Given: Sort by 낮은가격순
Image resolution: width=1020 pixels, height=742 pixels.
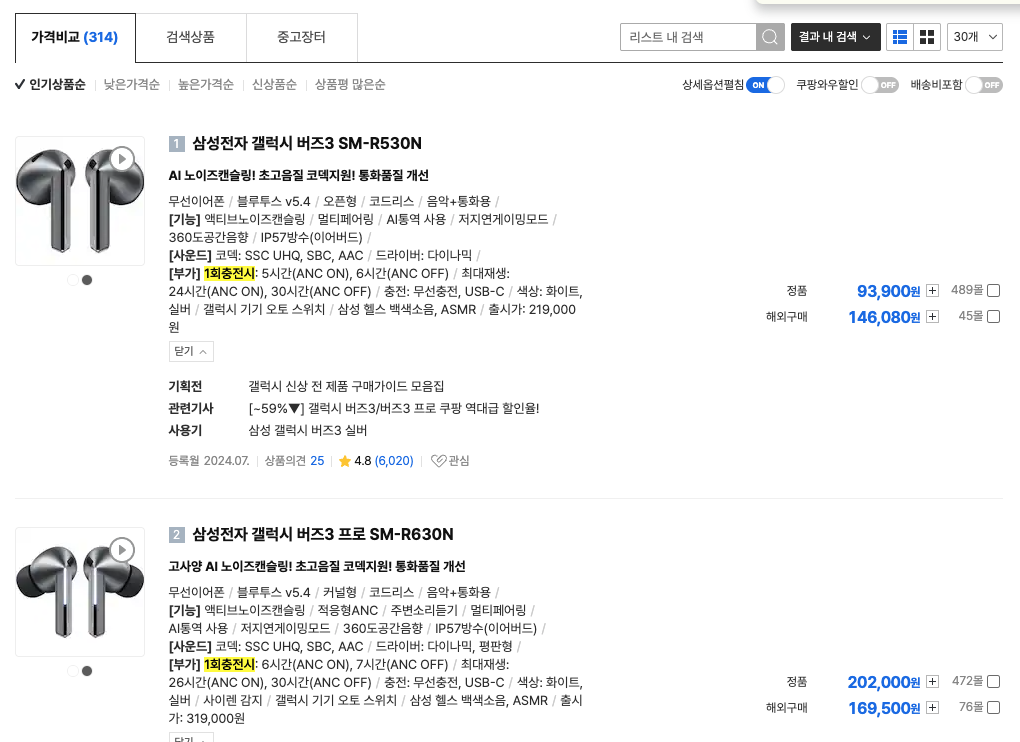Looking at the screenshot, I should click(x=131, y=85).
